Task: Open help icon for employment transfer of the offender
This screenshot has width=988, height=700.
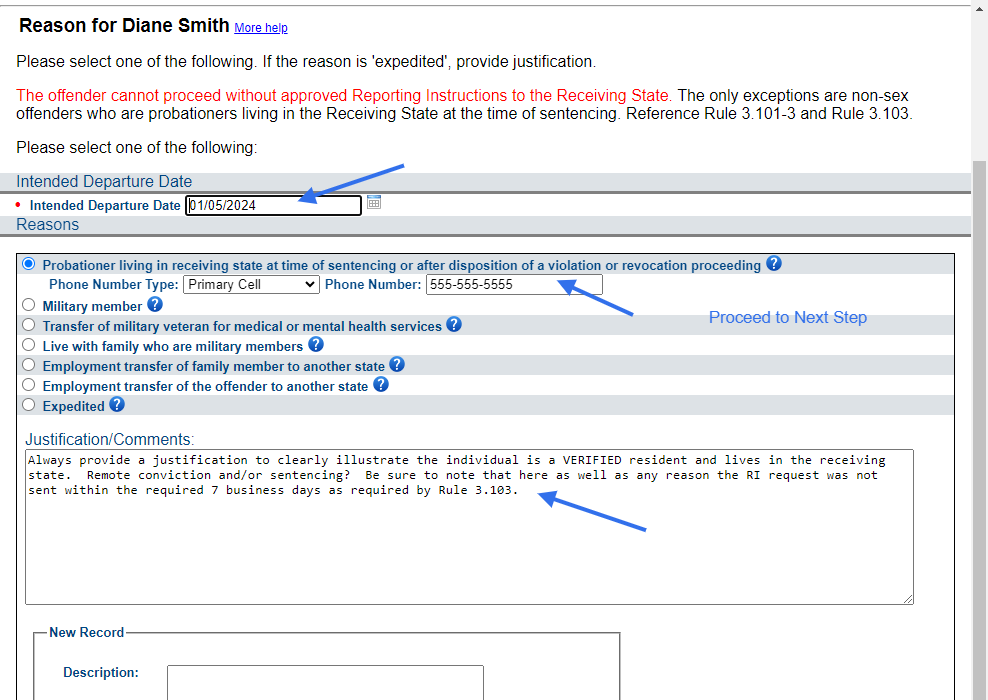Action: pyautogui.click(x=381, y=384)
